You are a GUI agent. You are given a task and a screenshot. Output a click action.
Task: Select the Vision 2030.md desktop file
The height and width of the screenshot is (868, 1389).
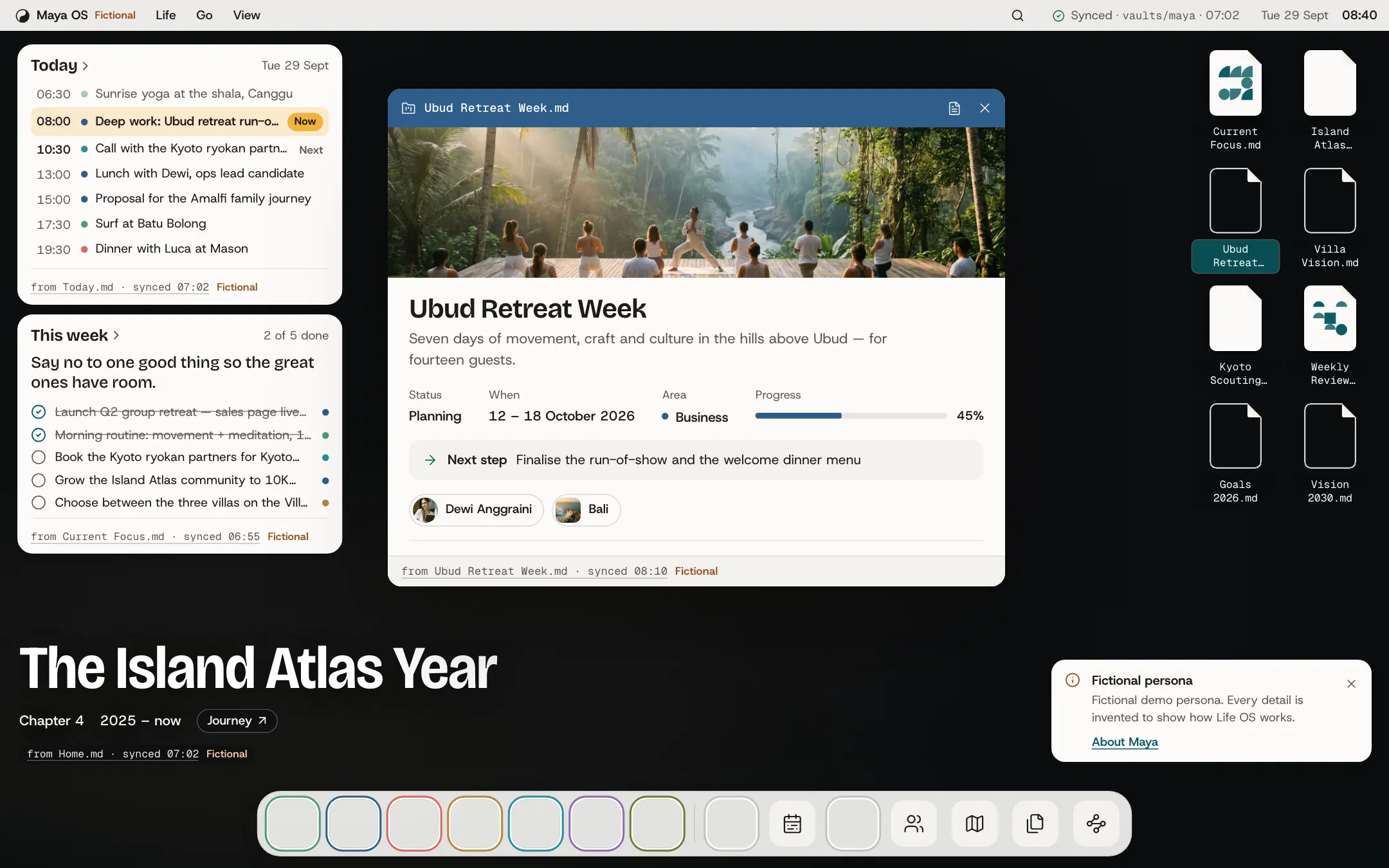tap(1330, 454)
